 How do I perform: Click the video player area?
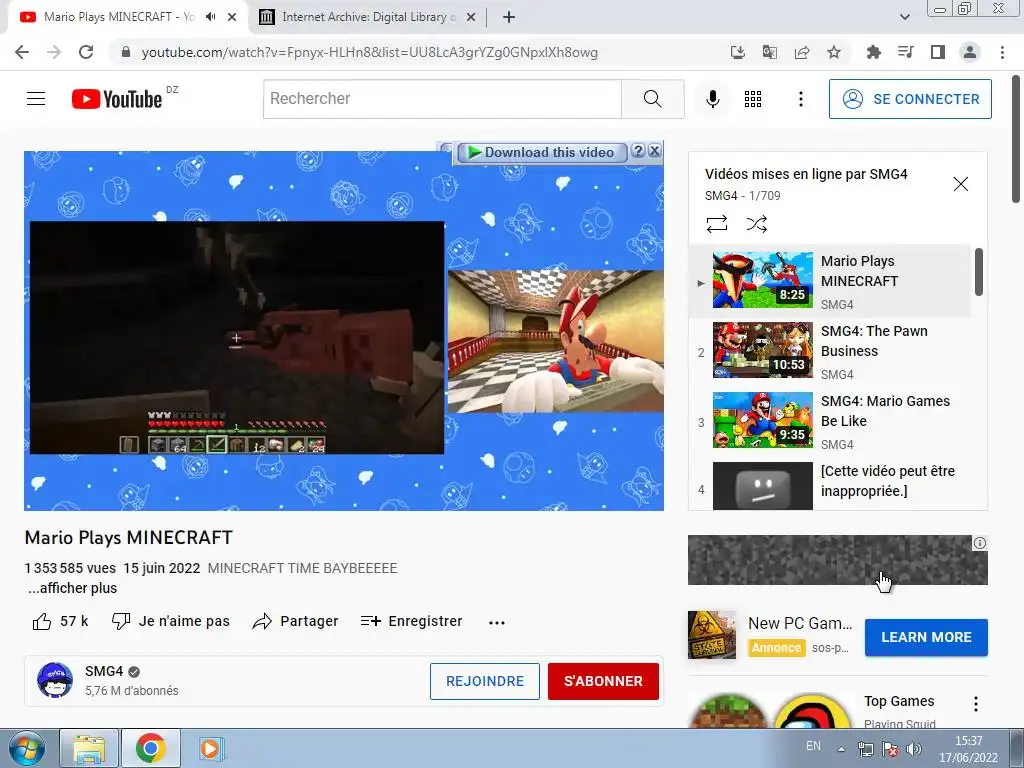(x=344, y=330)
